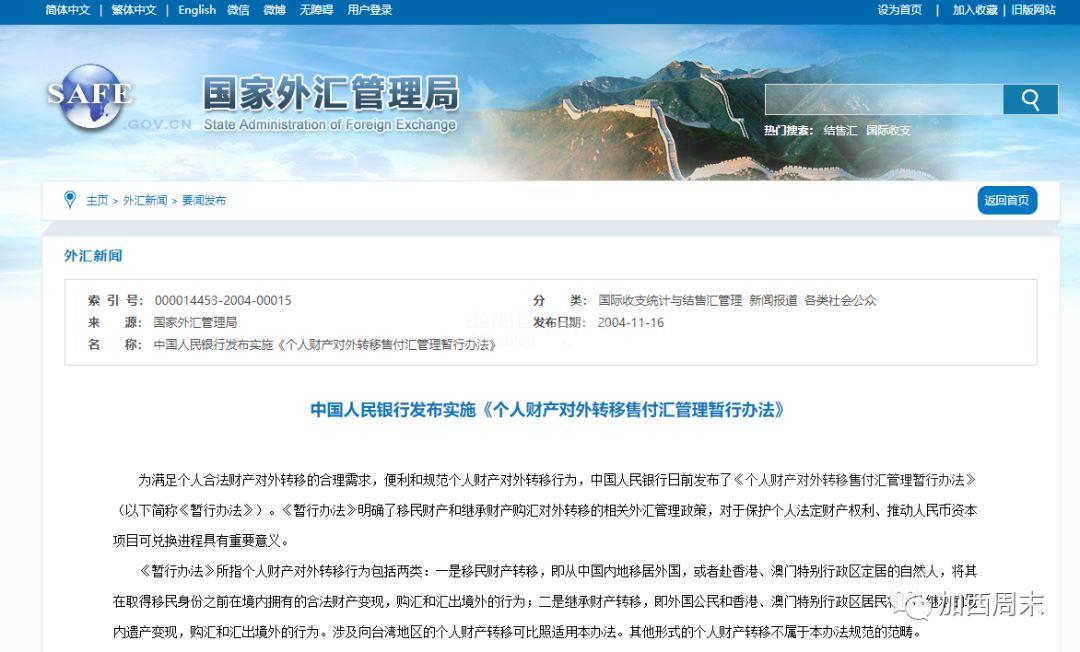Screen dimensions: 1080x652
Task: Click the SAFE globe logo
Action: coord(90,96)
